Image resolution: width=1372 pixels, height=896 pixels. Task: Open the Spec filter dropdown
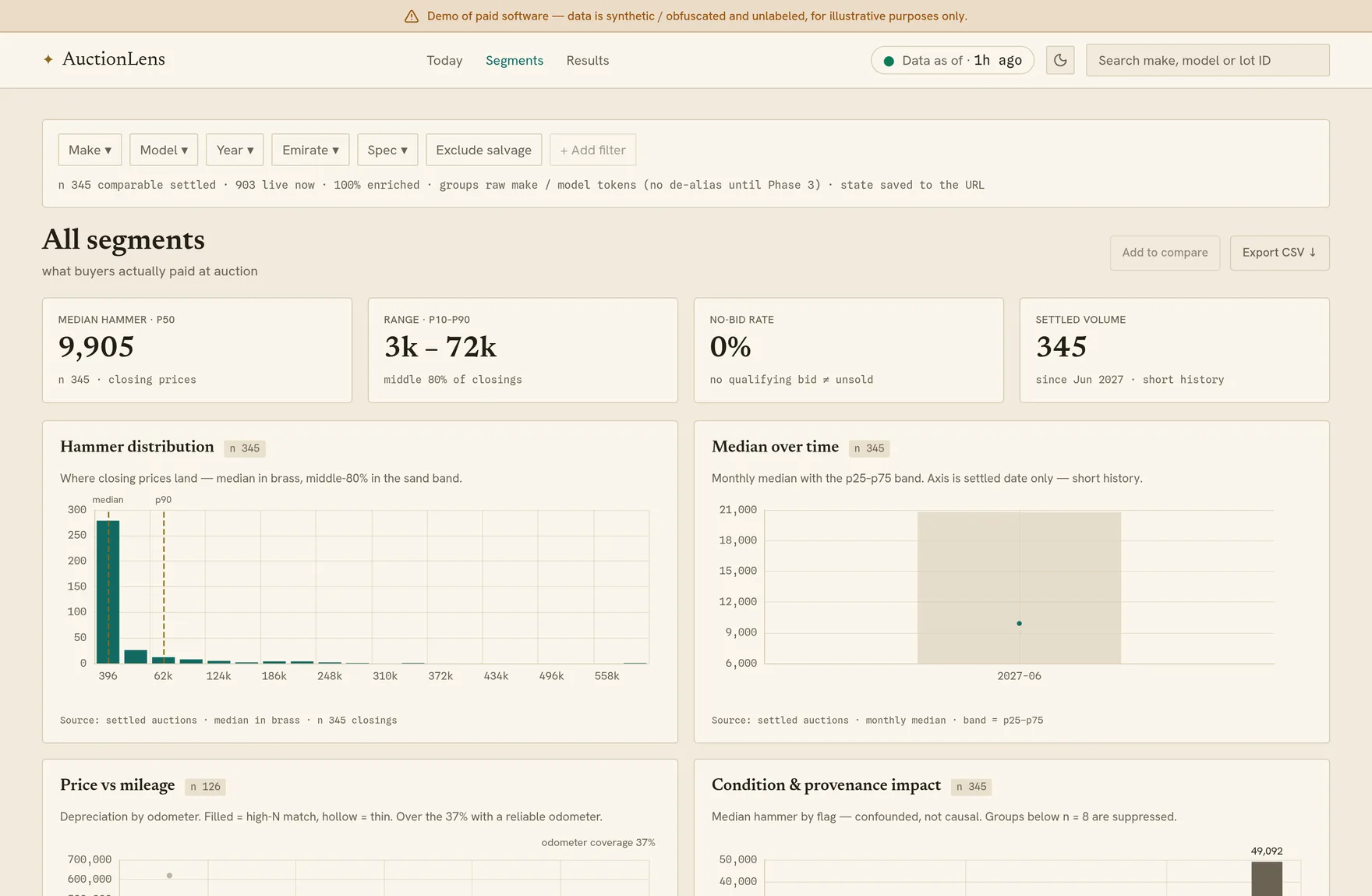[x=387, y=150]
